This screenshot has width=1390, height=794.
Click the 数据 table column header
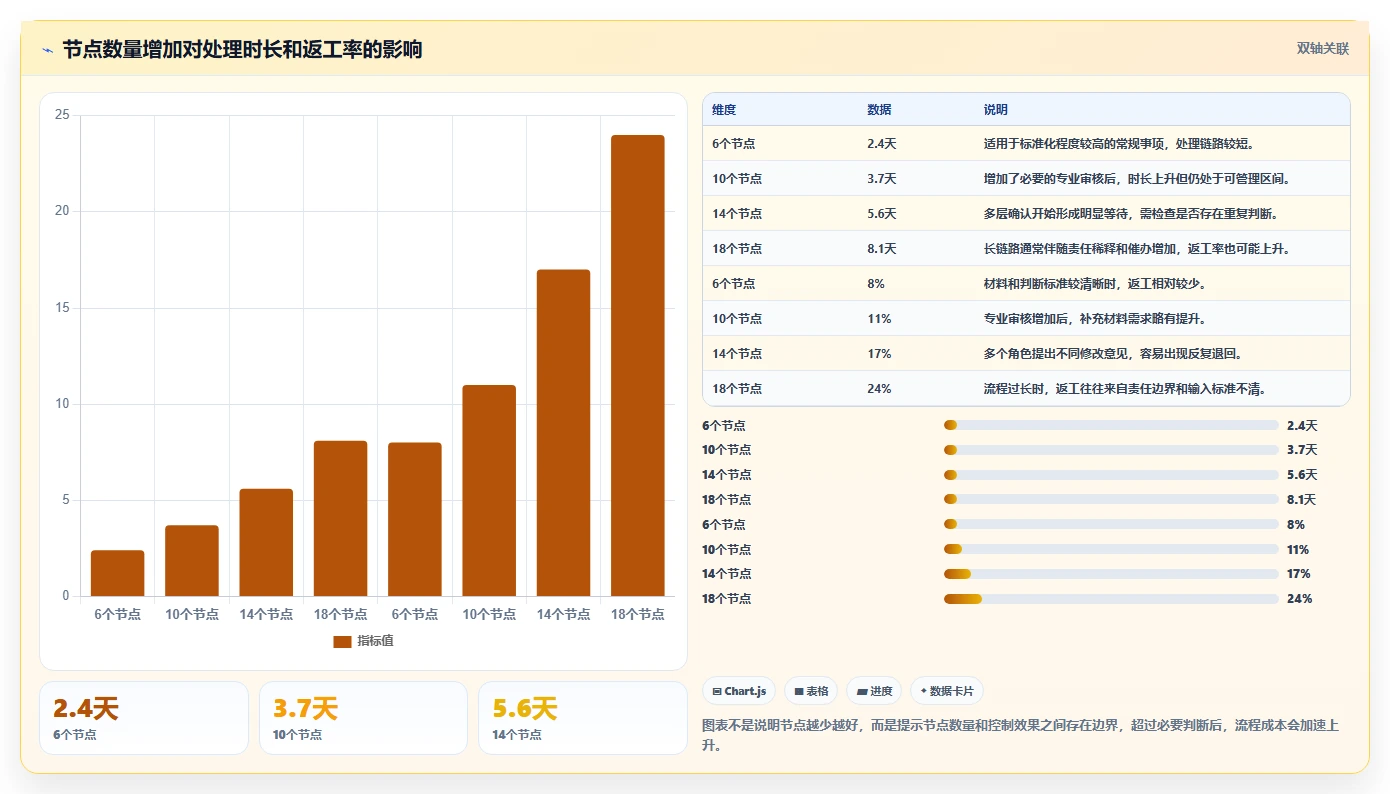click(x=879, y=110)
